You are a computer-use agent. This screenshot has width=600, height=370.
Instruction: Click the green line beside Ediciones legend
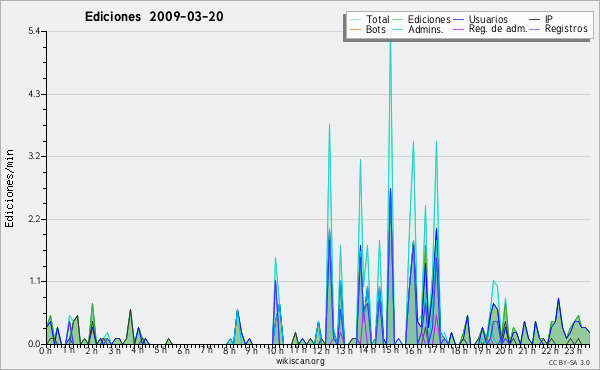[x=398, y=20]
